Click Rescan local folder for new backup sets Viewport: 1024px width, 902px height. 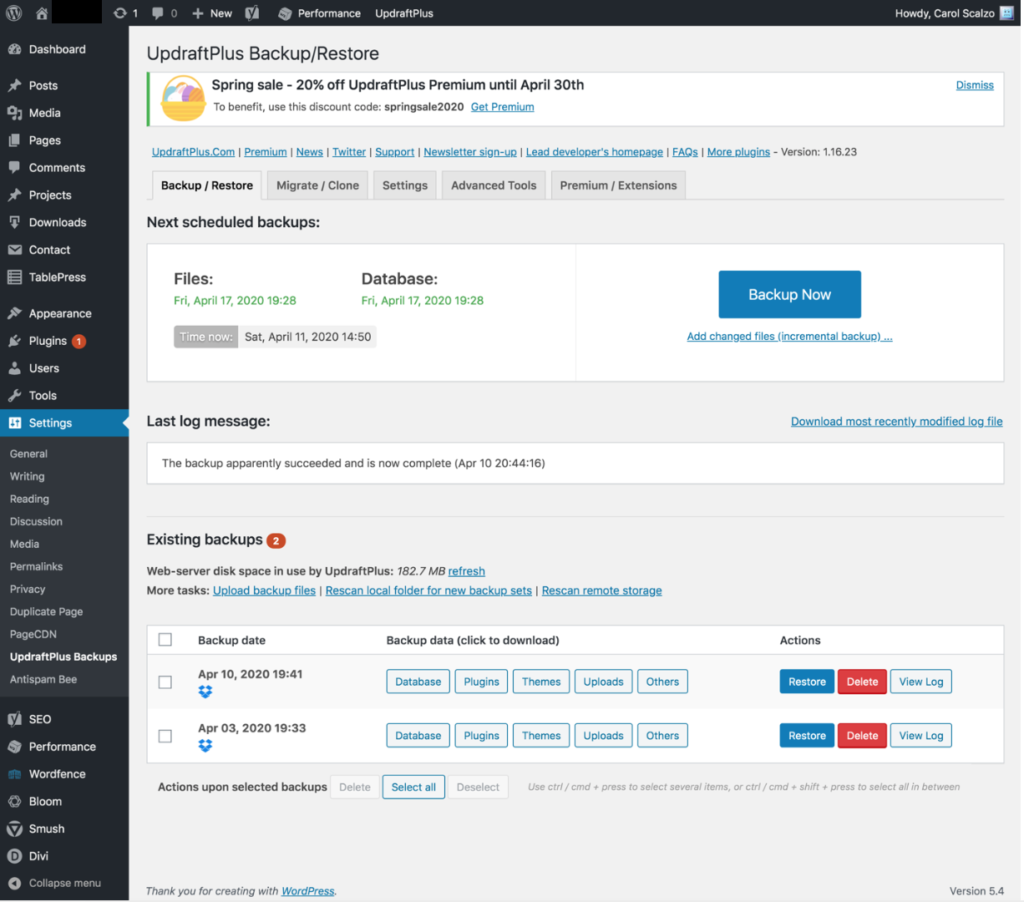[x=428, y=590]
